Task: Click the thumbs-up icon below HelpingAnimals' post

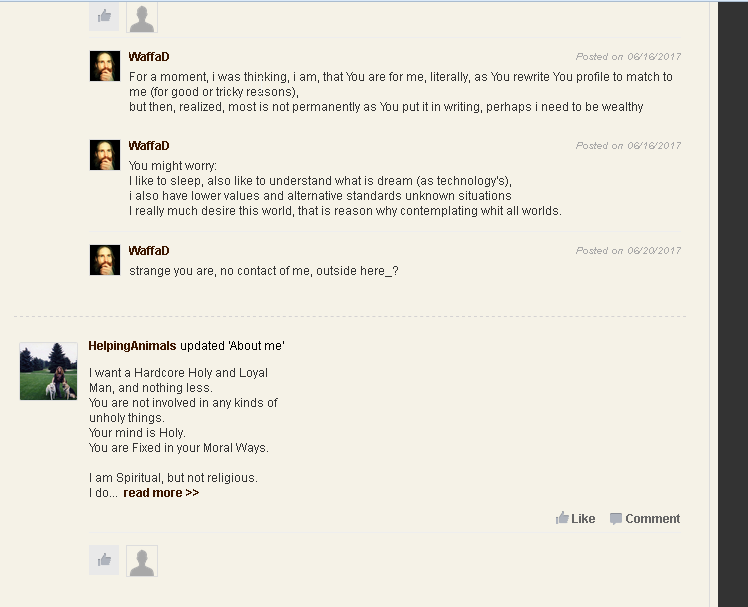Action: click(x=104, y=560)
